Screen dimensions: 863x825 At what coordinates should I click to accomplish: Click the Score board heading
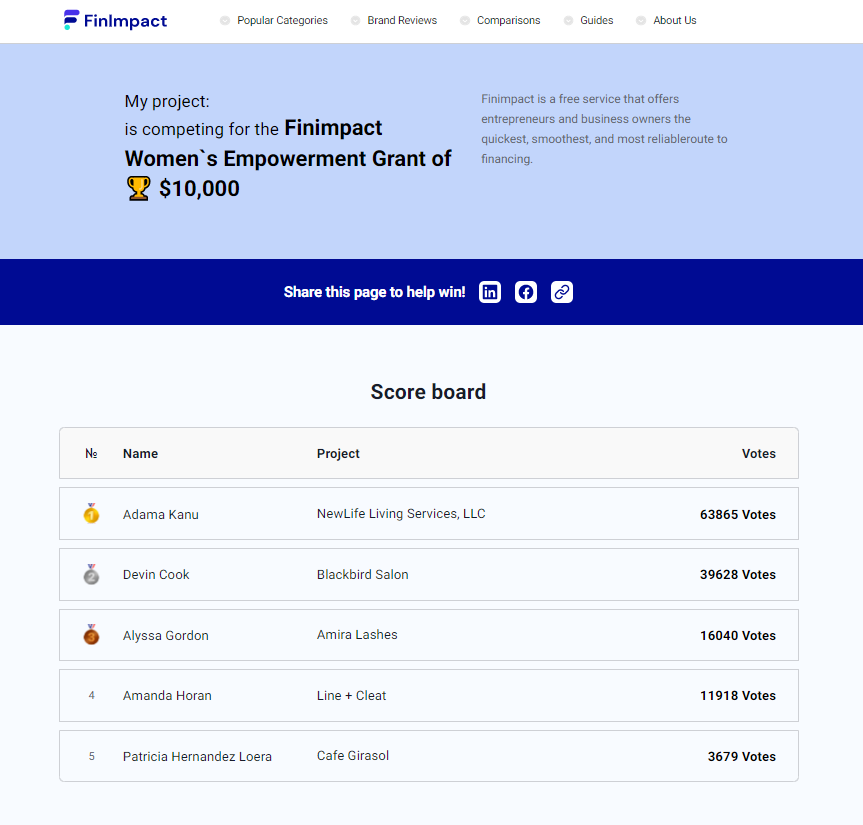point(428,392)
